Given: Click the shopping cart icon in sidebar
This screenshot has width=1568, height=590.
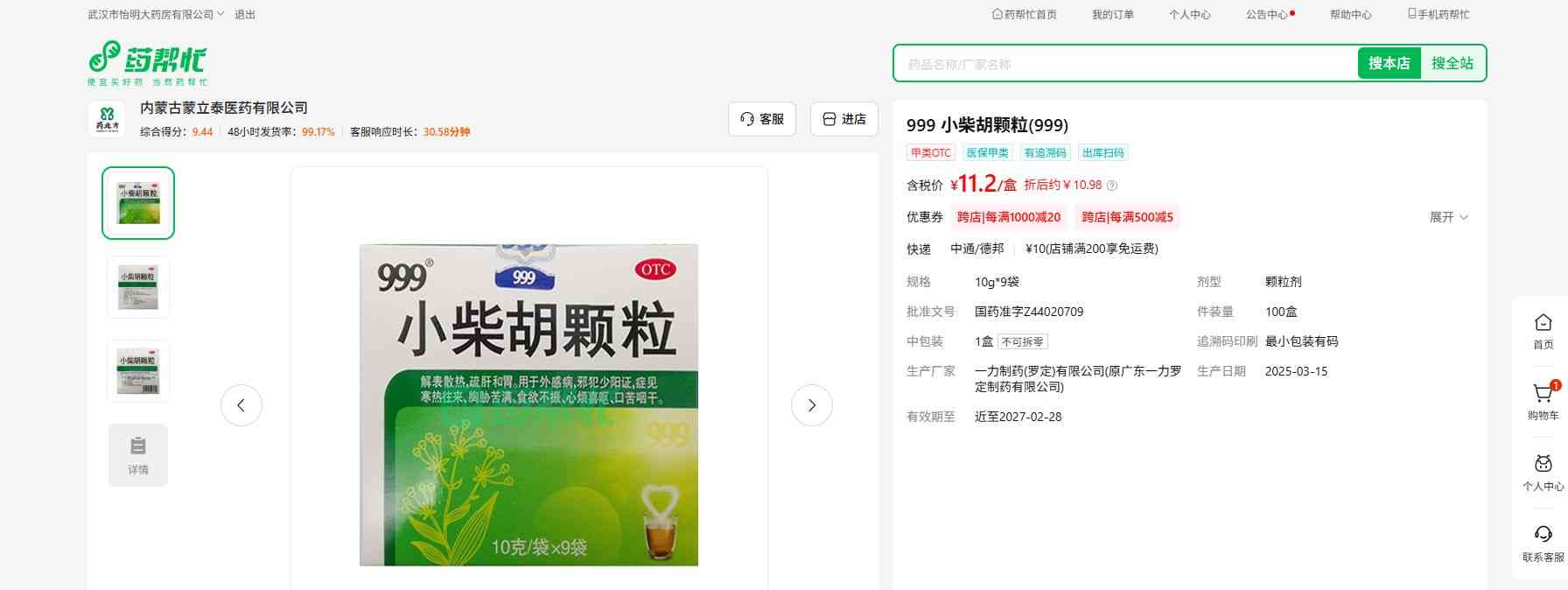Looking at the screenshot, I should [x=1542, y=394].
